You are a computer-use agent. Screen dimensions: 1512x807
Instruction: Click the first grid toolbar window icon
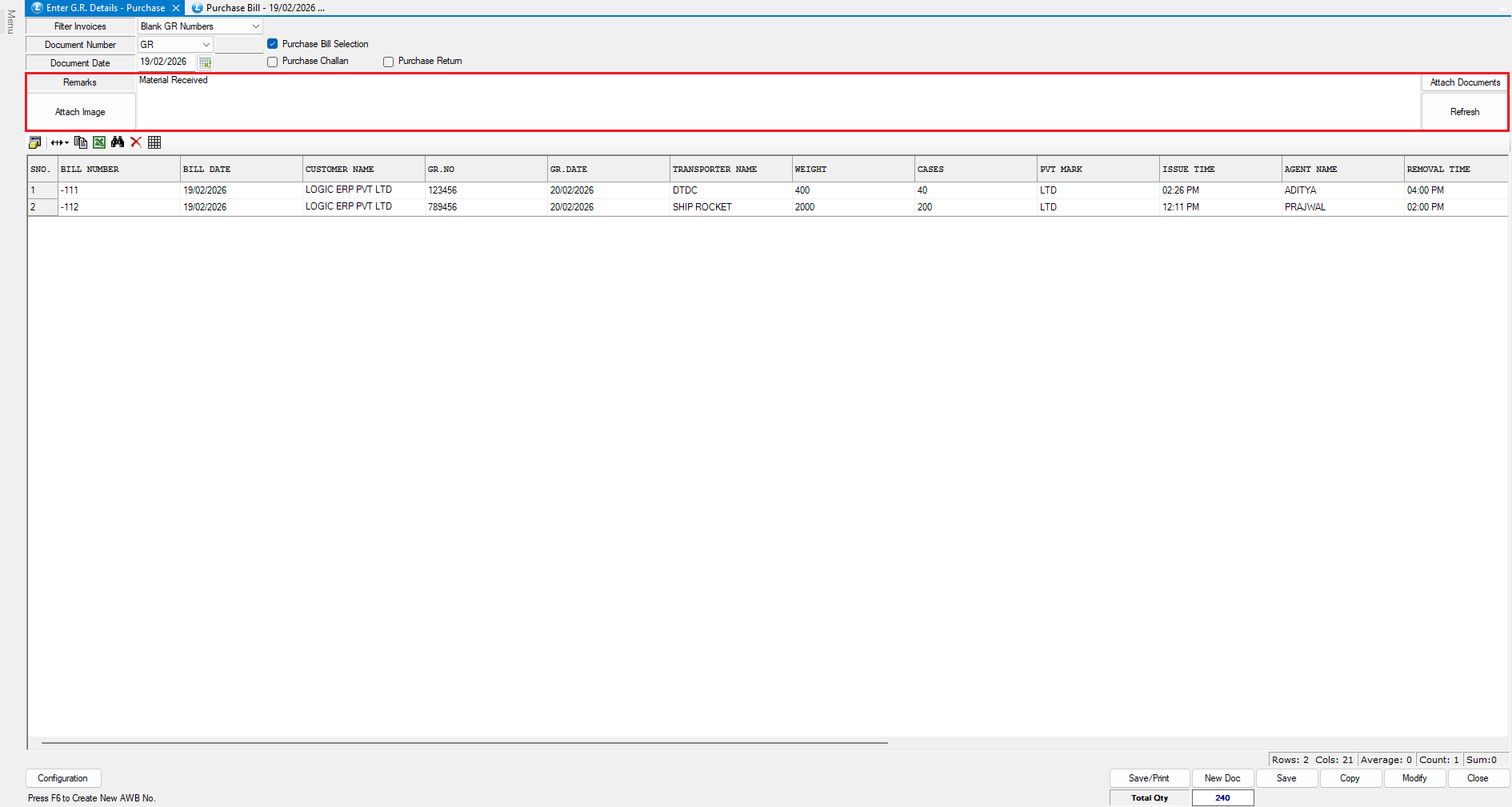34,142
